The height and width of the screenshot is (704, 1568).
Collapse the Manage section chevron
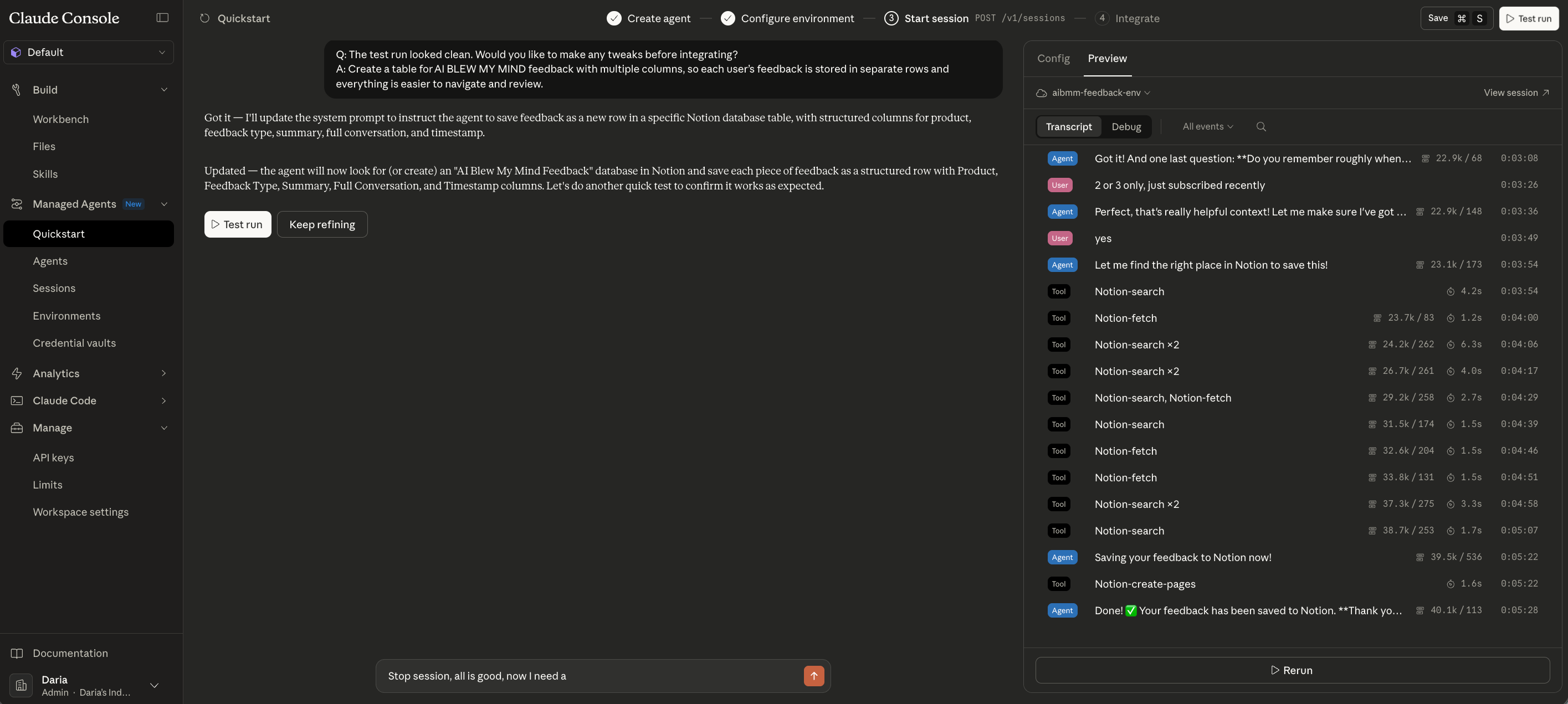(164, 428)
